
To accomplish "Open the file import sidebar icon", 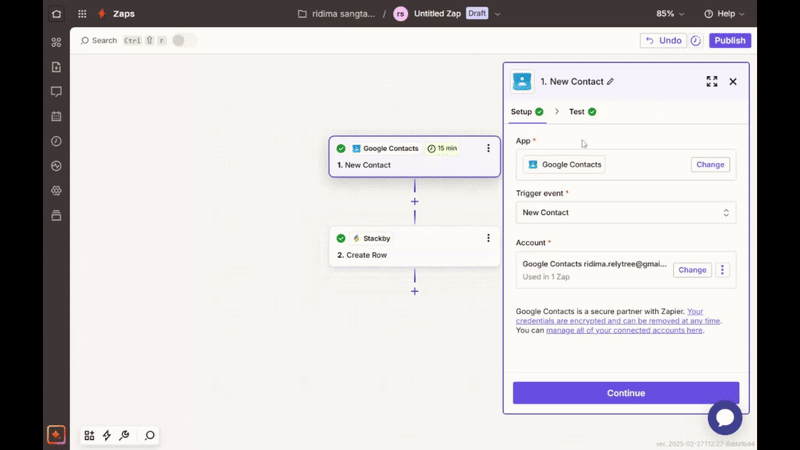I will (x=56, y=67).
